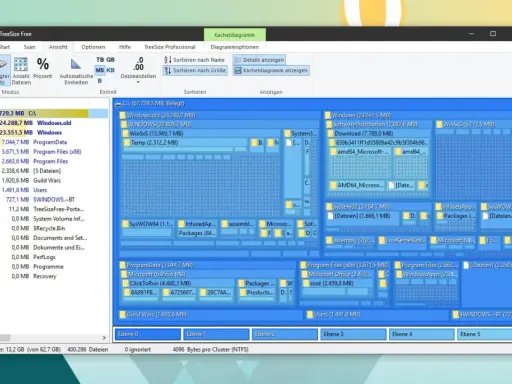Viewport: 512px width, 384px height.
Task: Select B (bytes) as size unit
Action: (x=100, y=80)
